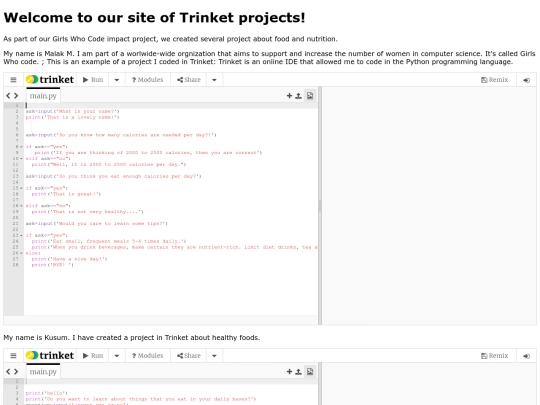Screen dimensions: 540x405
Task: Collapse code fold at line 10
Action: [21, 158]
